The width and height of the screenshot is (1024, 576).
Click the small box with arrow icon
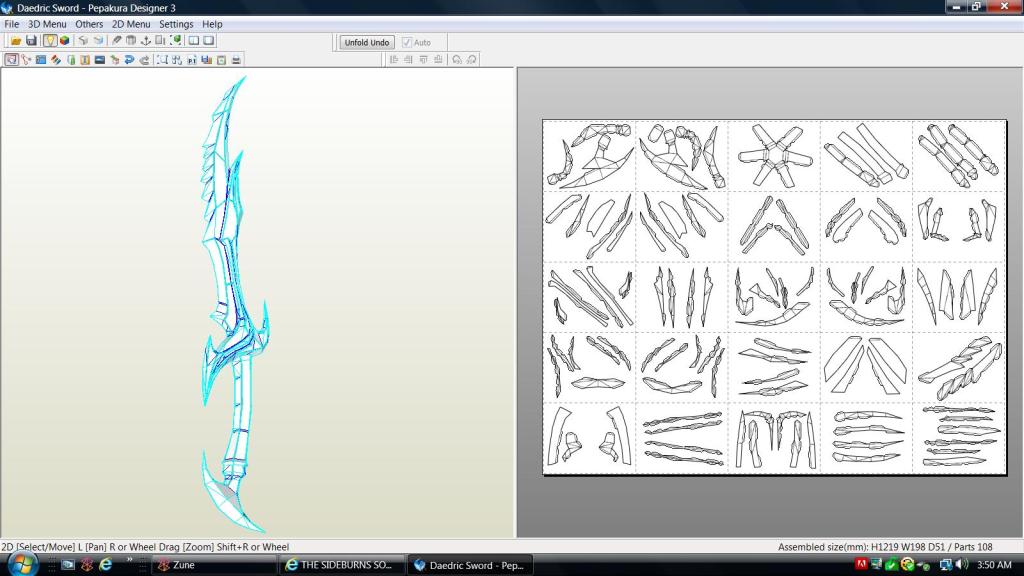[x=115, y=59]
